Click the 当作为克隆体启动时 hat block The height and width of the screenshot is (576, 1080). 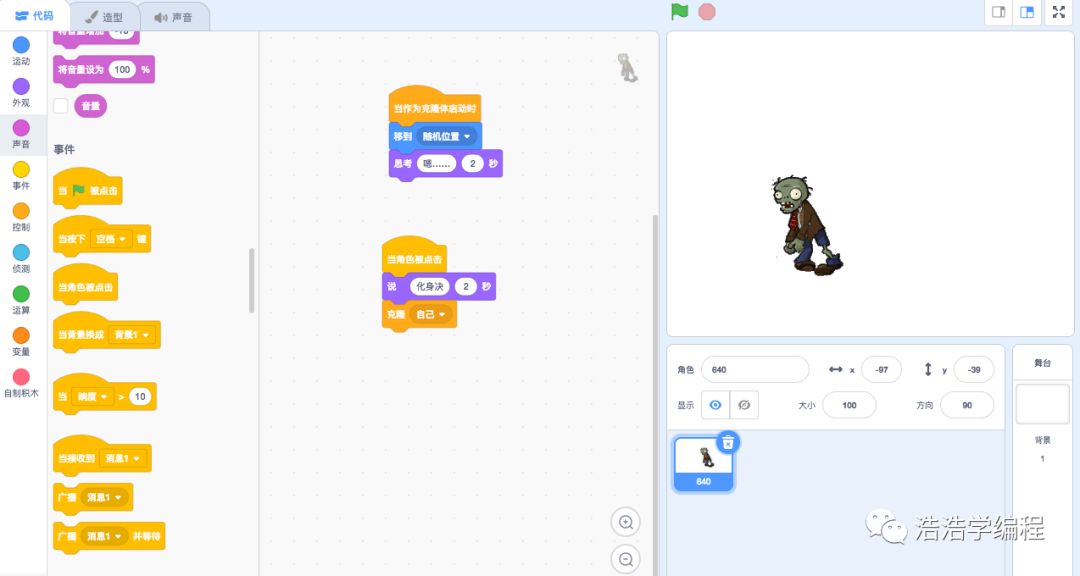pyautogui.click(x=434, y=106)
